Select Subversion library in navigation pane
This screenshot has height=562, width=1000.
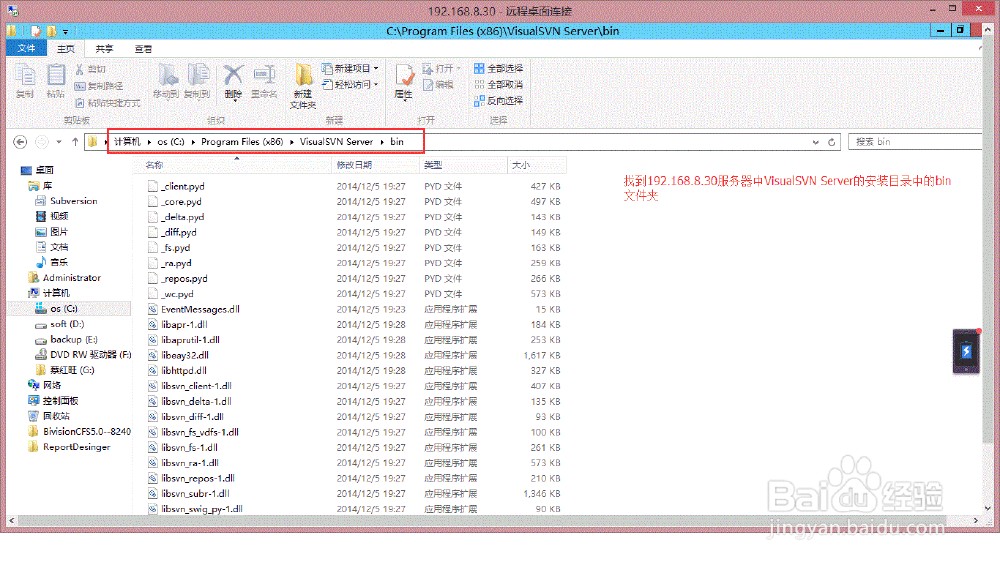66,201
